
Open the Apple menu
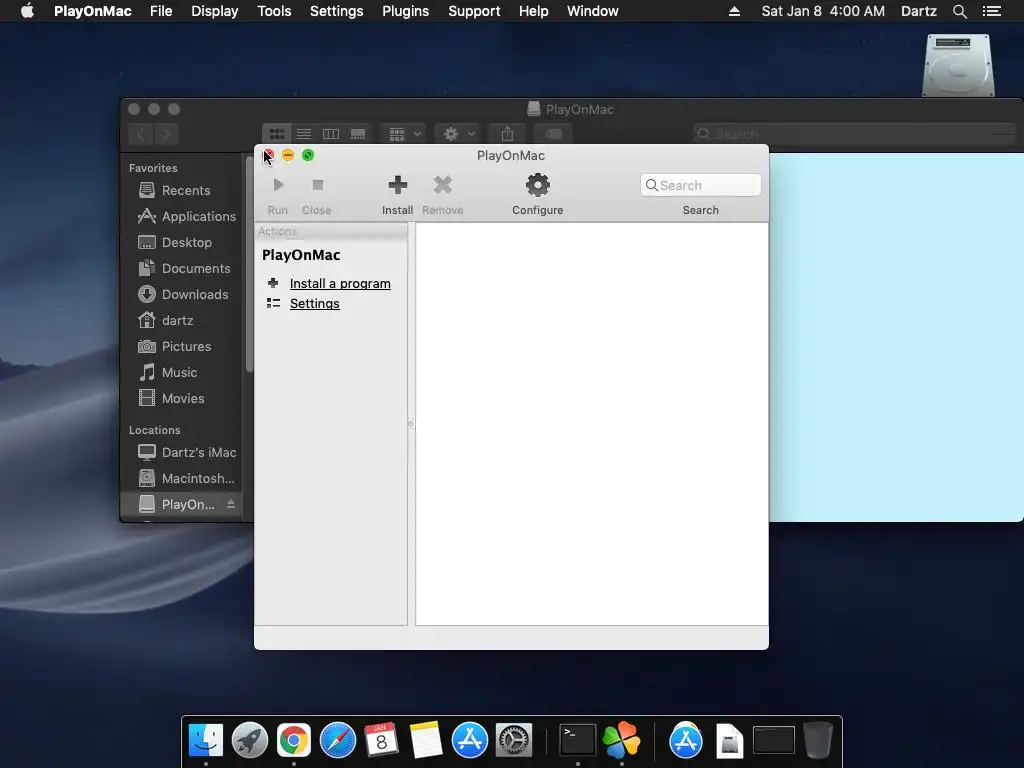[x=27, y=11]
